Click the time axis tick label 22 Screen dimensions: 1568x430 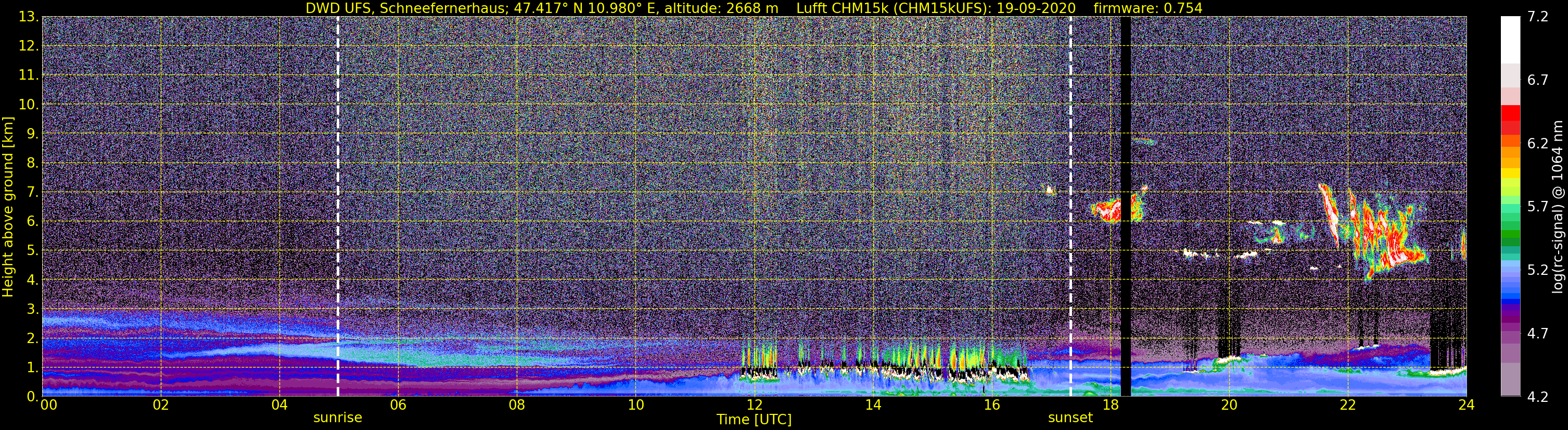(x=1348, y=405)
